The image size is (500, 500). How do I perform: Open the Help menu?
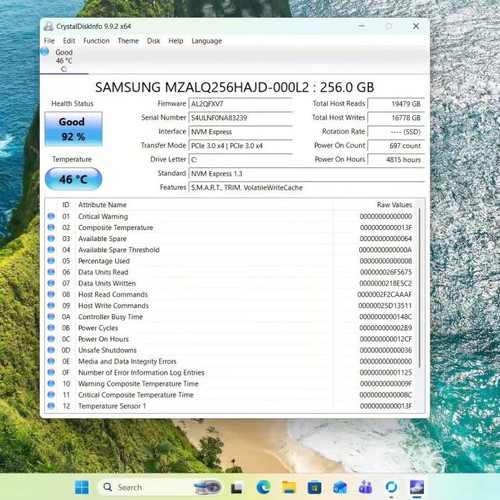click(x=176, y=41)
